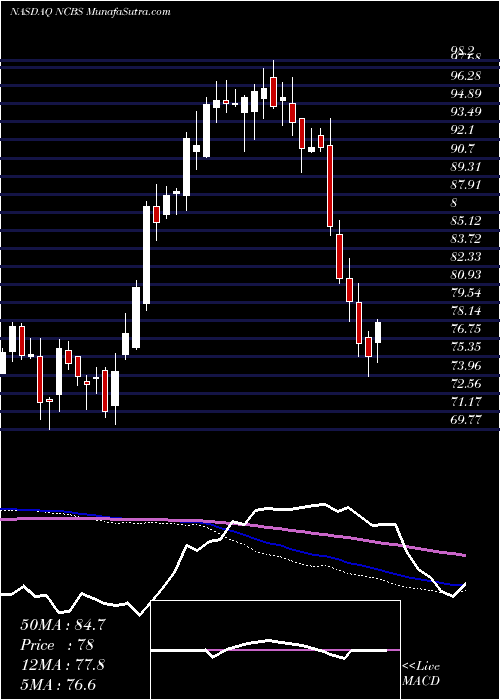
Task: Click the <<Live MACD label
Action: [x=421, y=673]
